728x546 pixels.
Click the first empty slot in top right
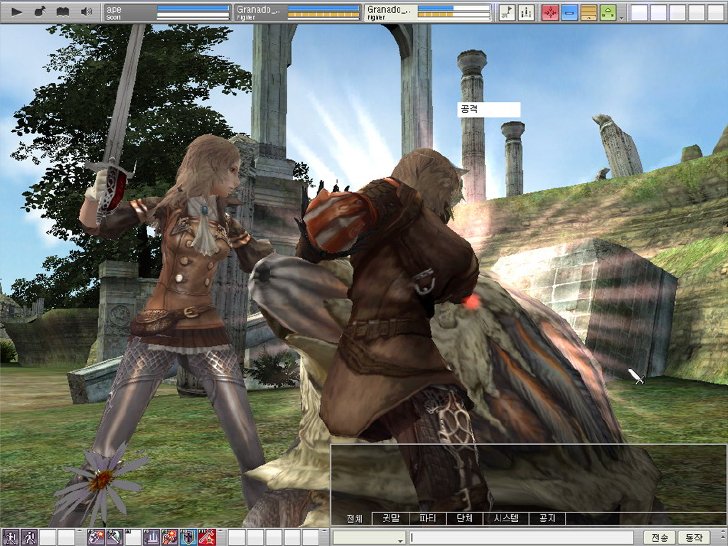click(639, 13)
